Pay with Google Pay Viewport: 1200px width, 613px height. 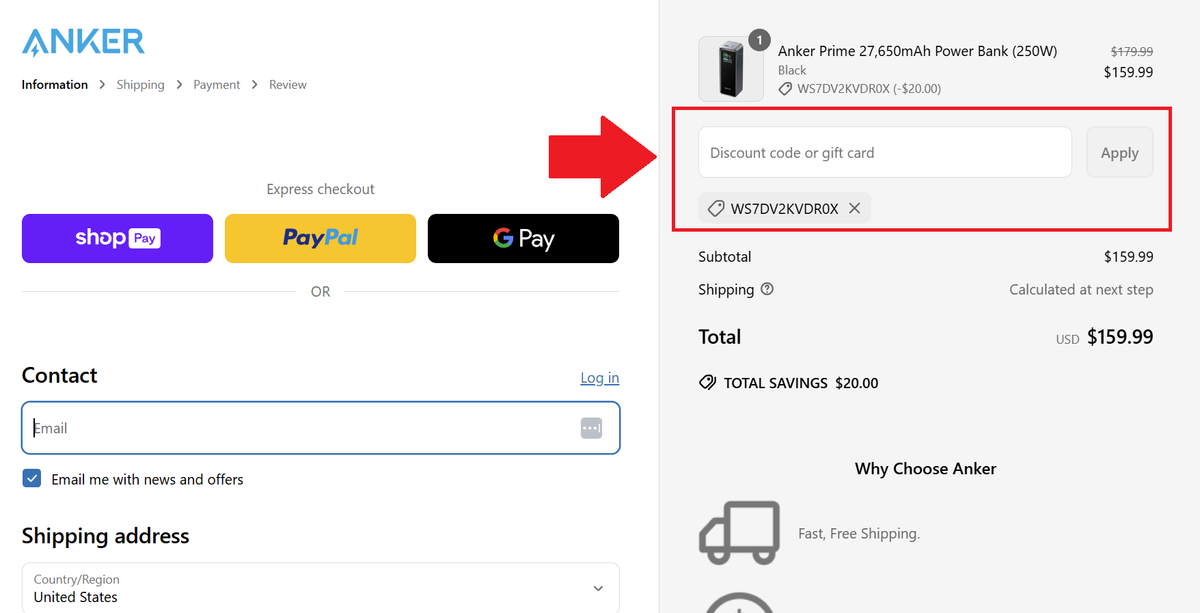[x=523, y=238]
